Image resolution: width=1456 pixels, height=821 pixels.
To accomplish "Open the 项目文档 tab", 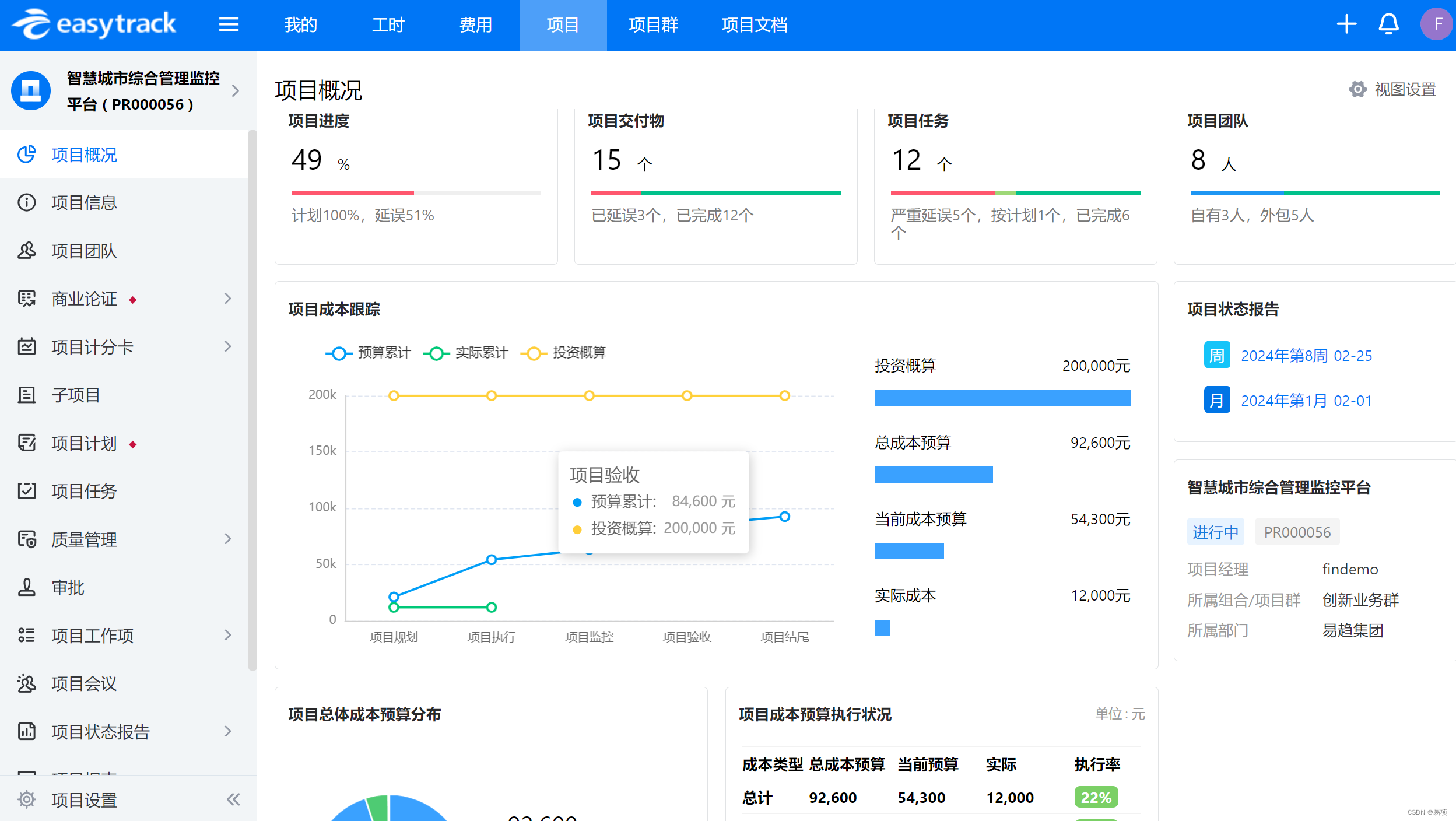I will 755,25.
